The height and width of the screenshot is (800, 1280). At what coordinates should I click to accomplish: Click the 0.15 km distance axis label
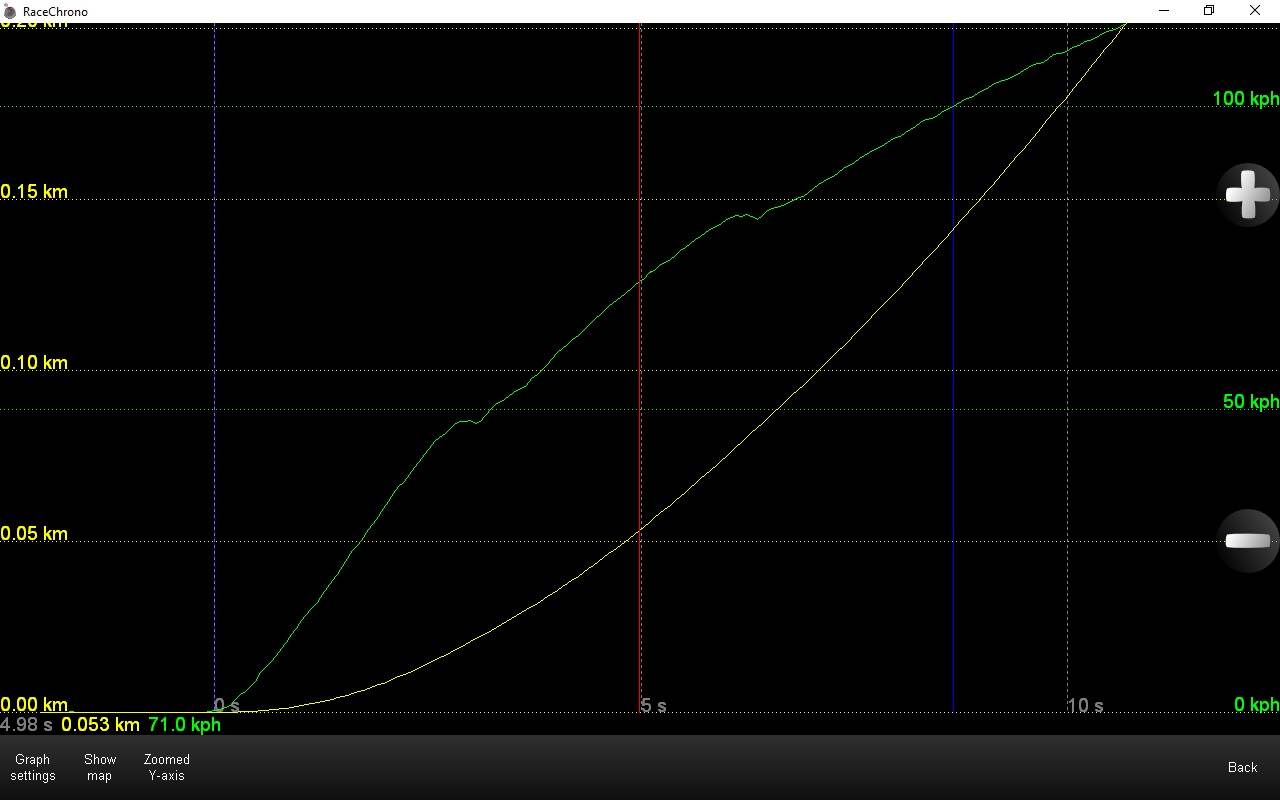pyautogui.click(x=34, y=191)
